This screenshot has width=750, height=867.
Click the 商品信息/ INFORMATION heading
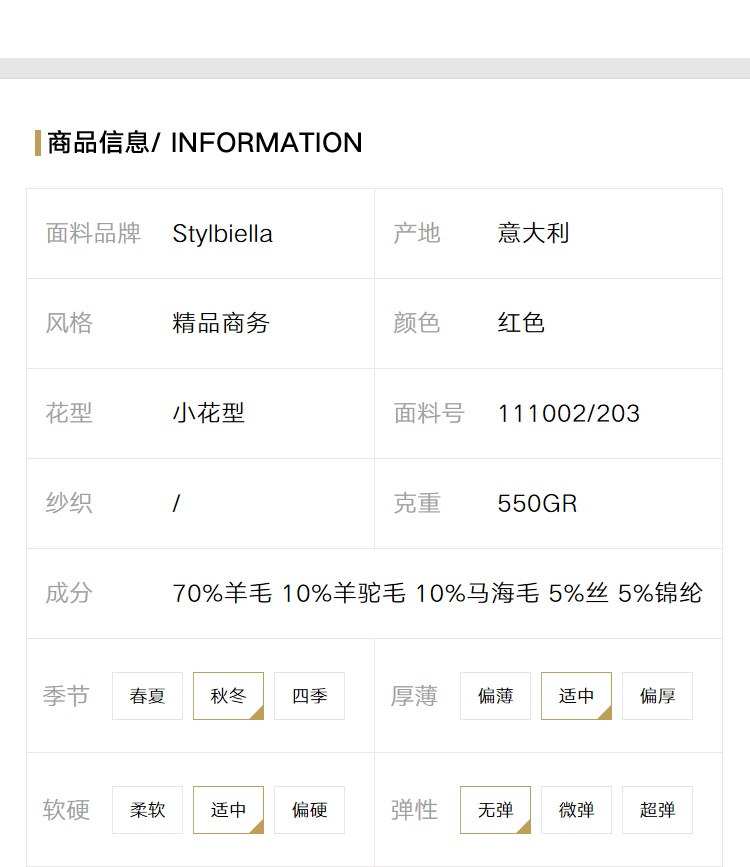(x=205, y=143)
